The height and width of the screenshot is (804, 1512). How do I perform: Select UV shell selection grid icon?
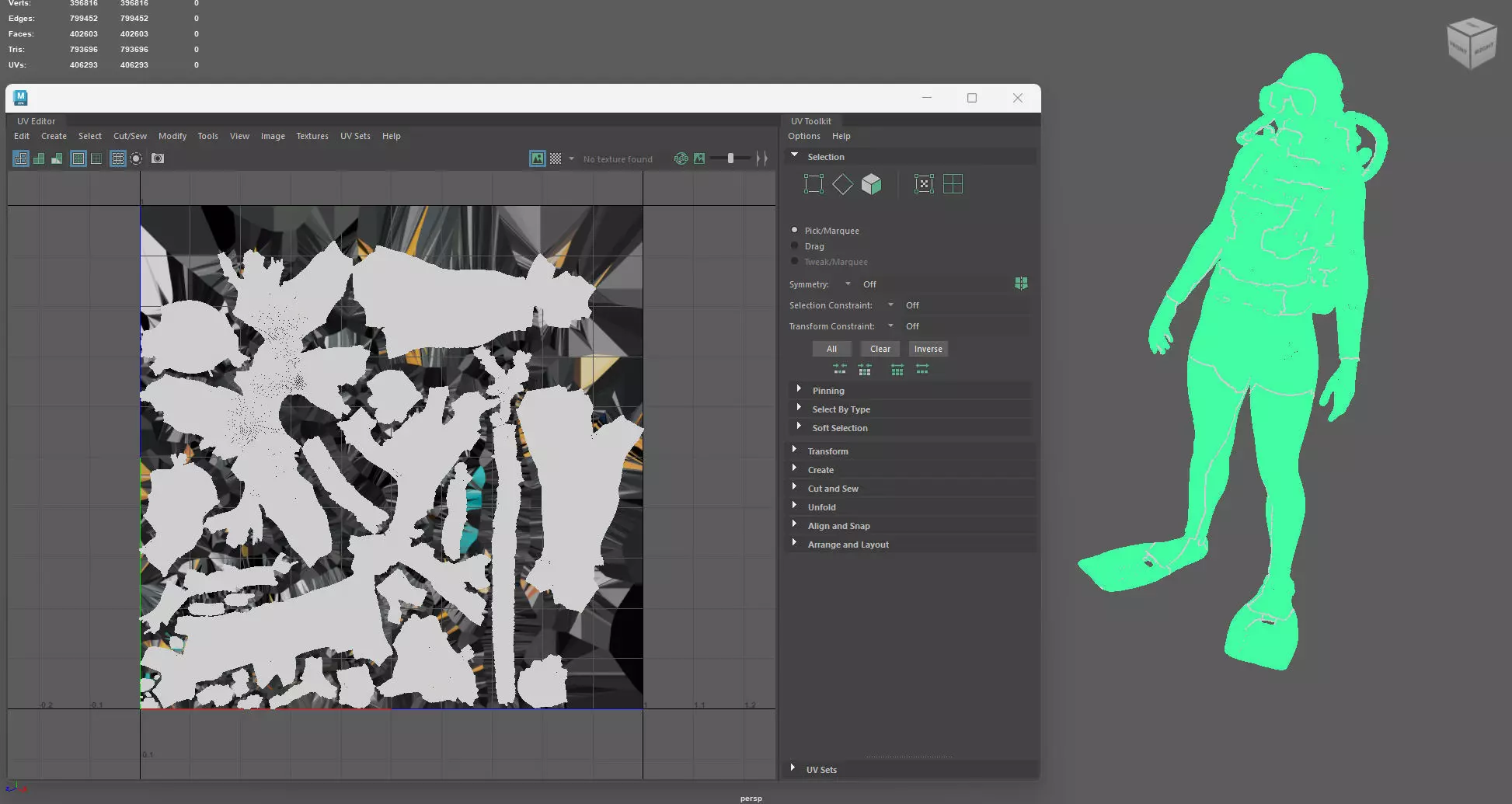[x=953, y=184]
